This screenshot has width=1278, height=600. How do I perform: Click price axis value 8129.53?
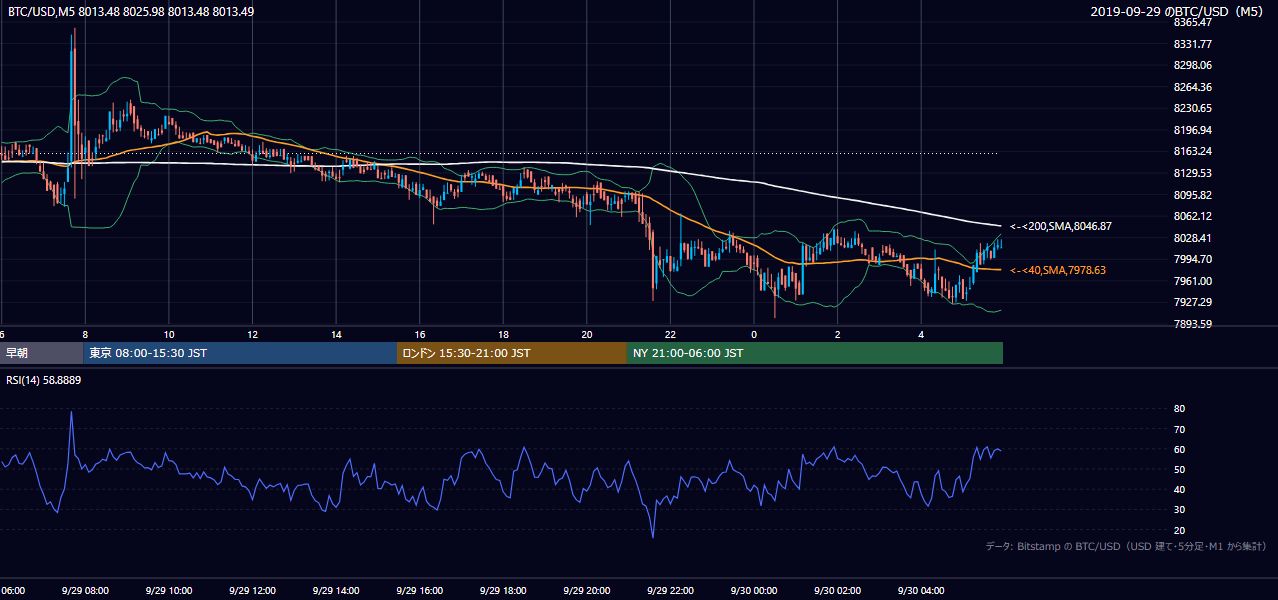coord(1193,173)
